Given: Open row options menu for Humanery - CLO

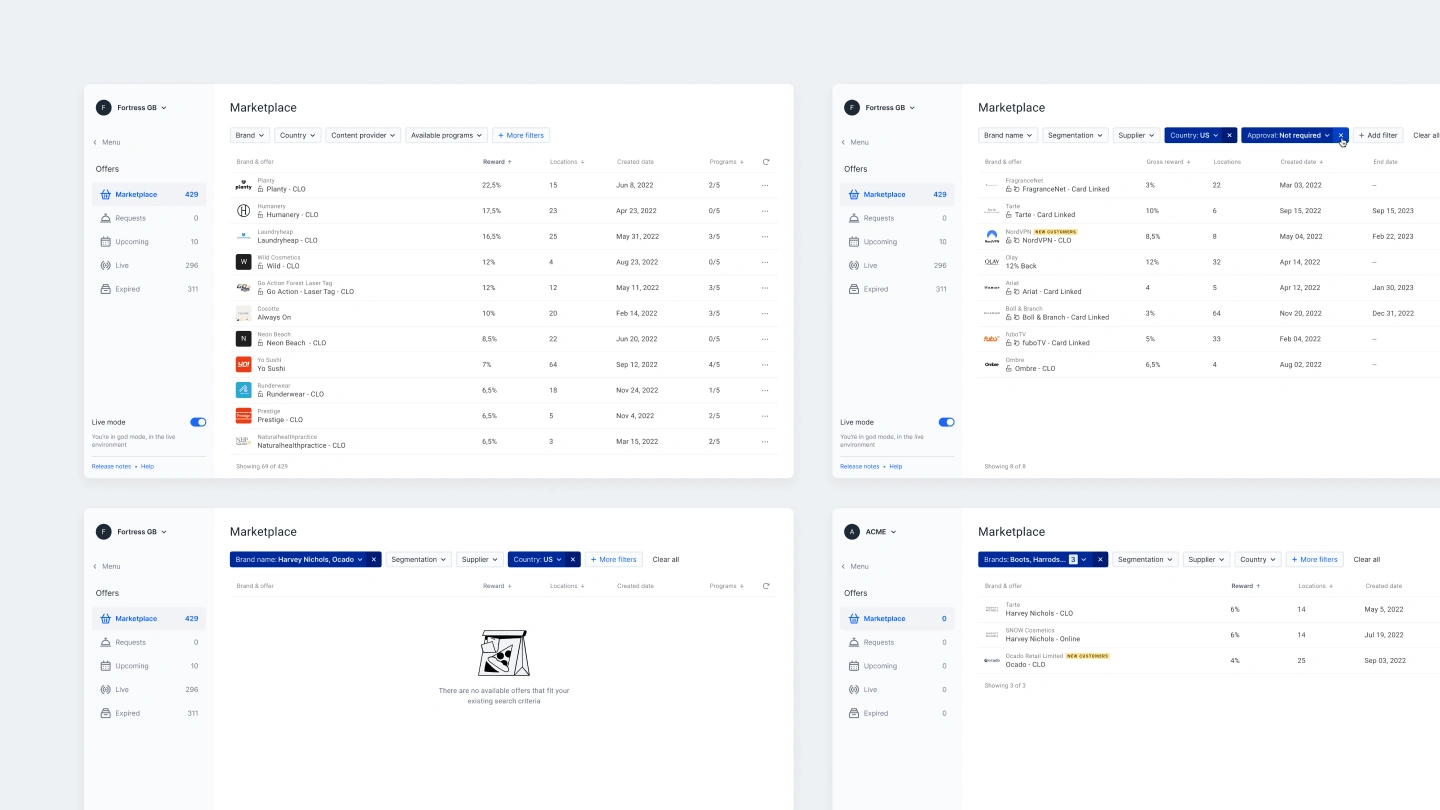Looking at the screenshot, I should (x=765, y=211).
